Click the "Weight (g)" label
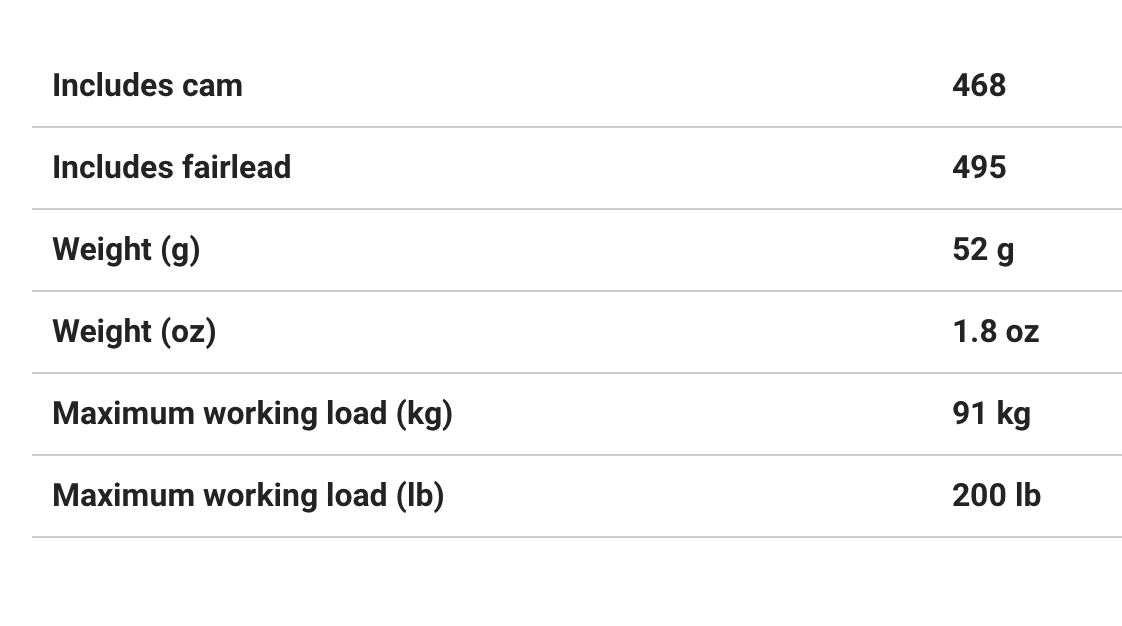Screen dimensions: 1122x626 pos(126,250)
